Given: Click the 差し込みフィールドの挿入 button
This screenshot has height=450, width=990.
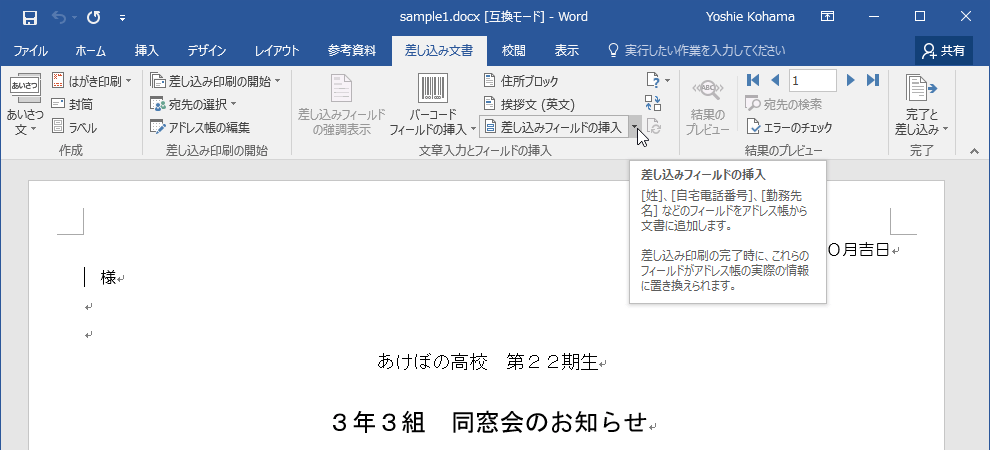Looking at the screenshot, I should 553,127.
